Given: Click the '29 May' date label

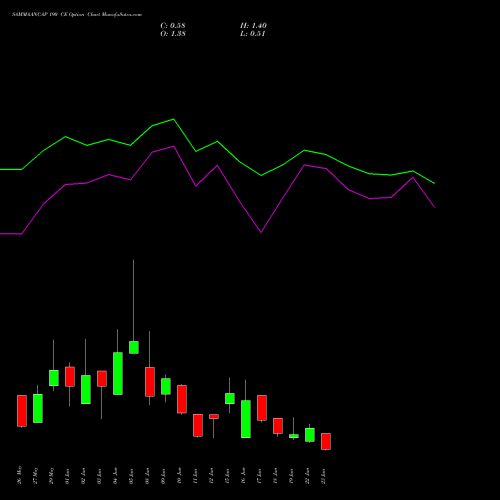Looking at the screenshot, I should [51, 476].
